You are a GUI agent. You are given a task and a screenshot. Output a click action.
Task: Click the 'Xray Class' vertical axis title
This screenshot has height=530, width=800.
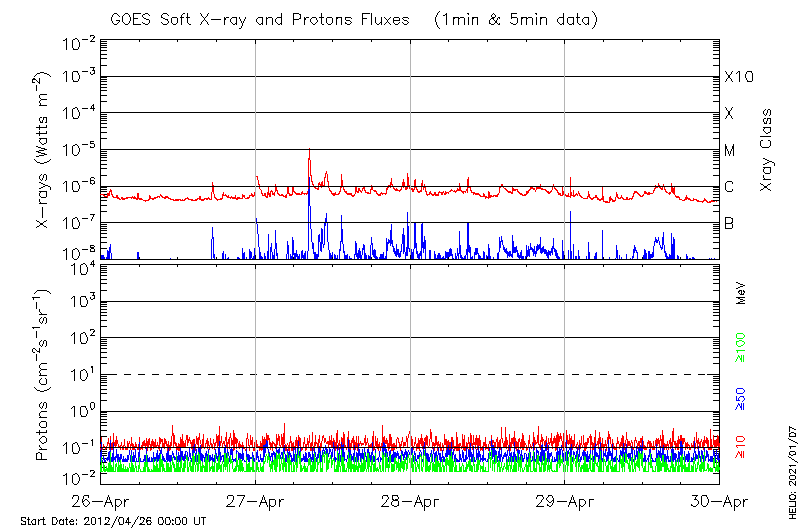point(767,150)
